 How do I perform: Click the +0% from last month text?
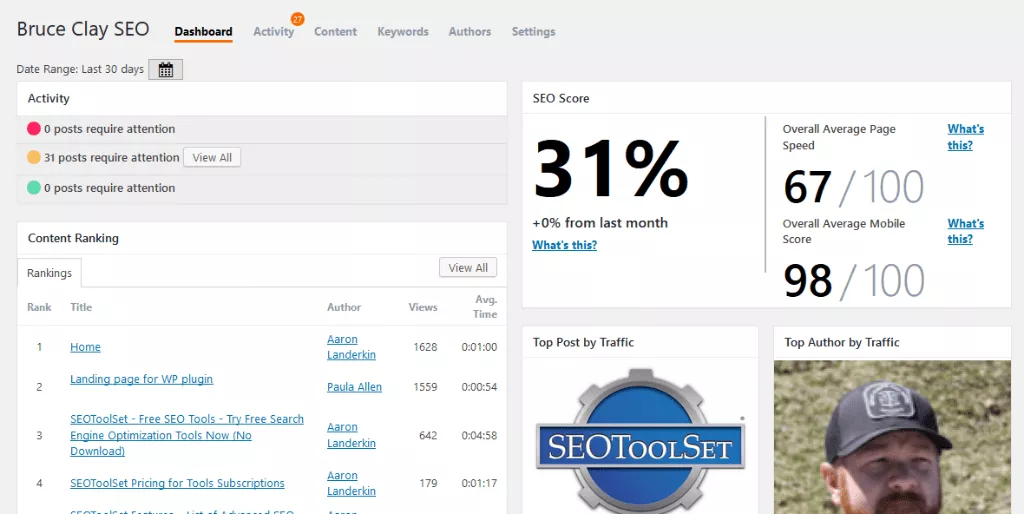(600, 223)
